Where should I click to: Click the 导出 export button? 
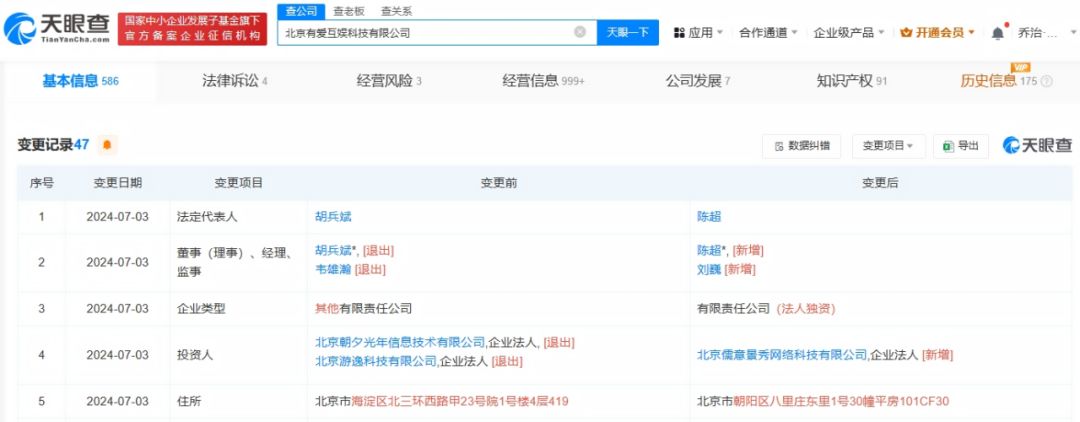pyautogui.click(x=961, y=146)
